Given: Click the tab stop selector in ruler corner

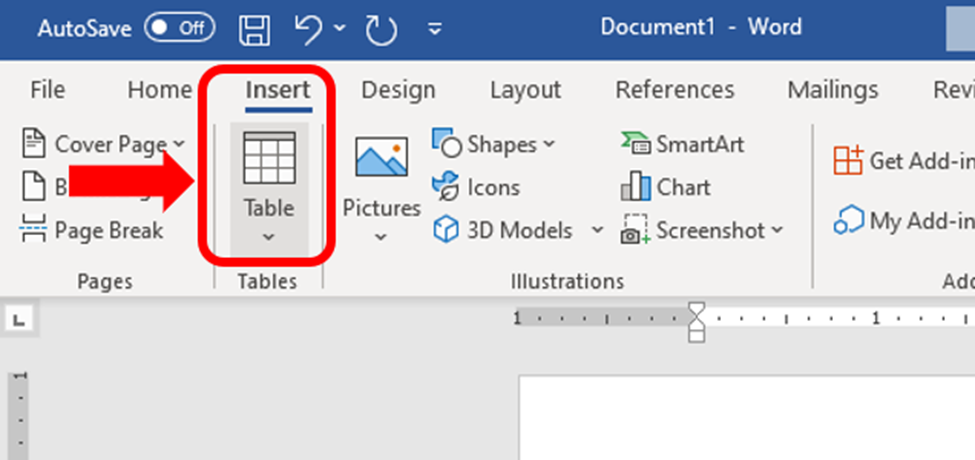Looking at the screenshot, I should (x=19, y=320).
